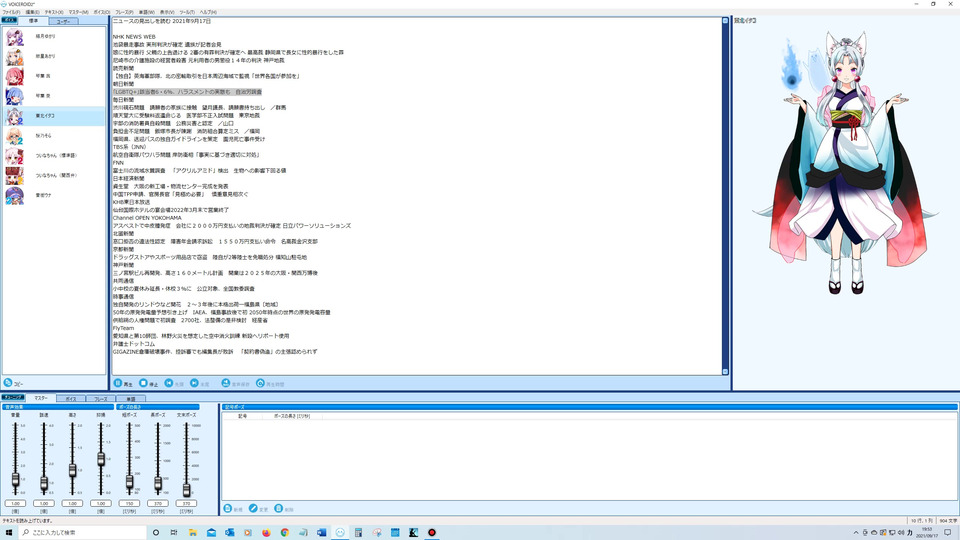Image resolution: width=960 pixels, height=540 pixels.
Task: Open Firefox from the taskbar
Action: (x=266, y=533)
